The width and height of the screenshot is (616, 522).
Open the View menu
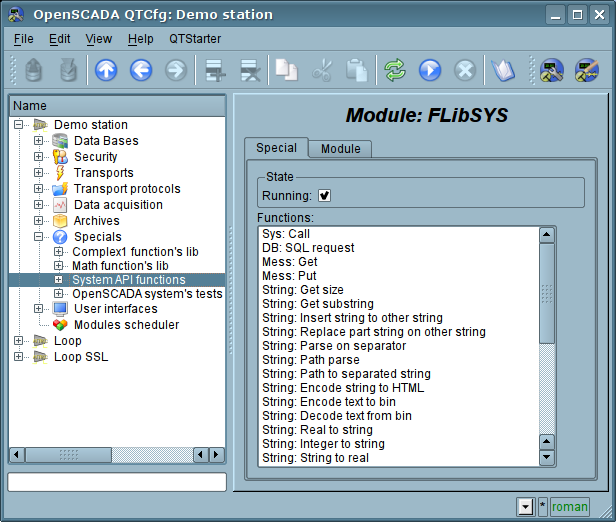point(99,39)
